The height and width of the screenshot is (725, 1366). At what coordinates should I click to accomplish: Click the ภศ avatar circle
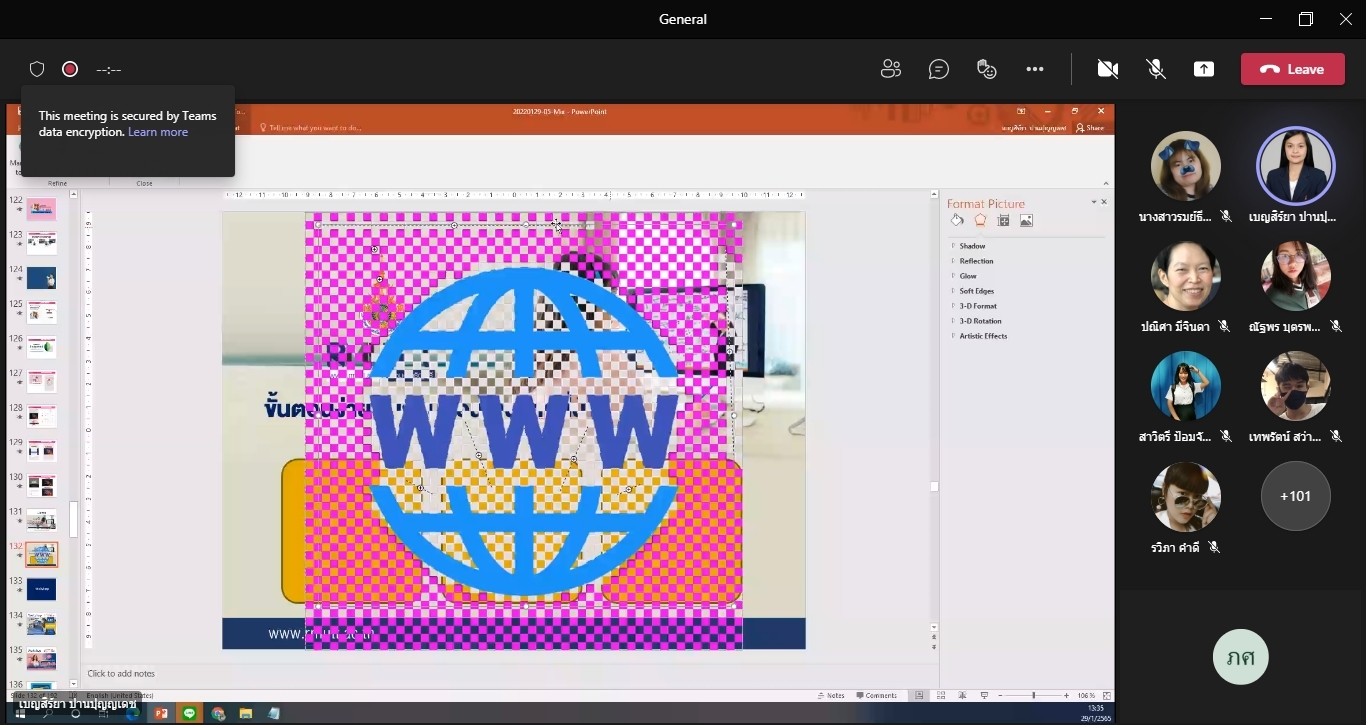pyautogui.click(x=1240, y=657)
